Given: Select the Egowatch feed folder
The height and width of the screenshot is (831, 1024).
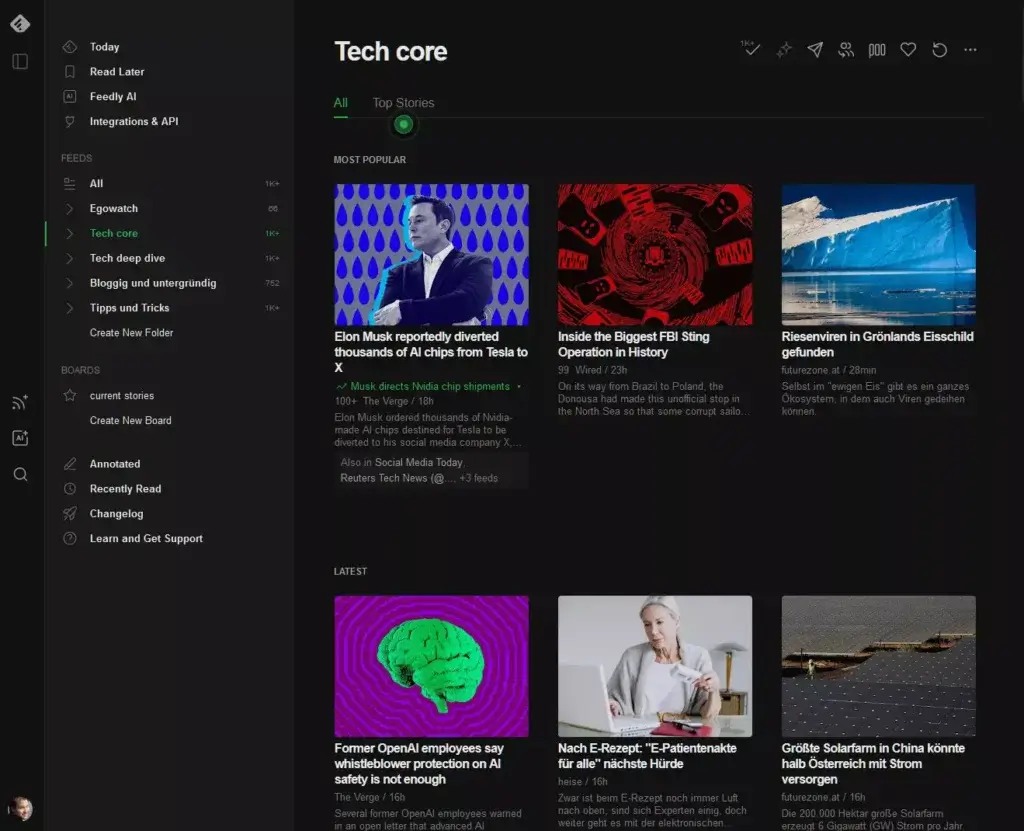Looking at the screenshot, I should click(114, 208).
